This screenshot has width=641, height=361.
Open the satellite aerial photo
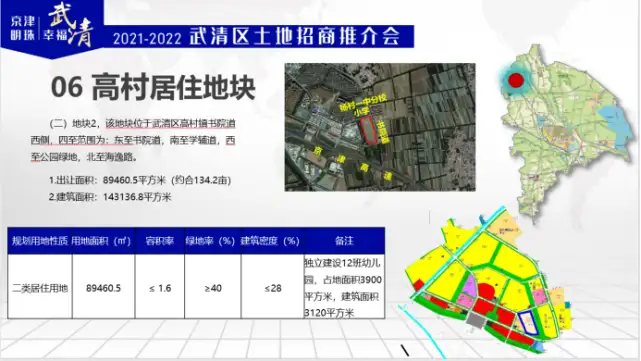click(x=380, y=127)
